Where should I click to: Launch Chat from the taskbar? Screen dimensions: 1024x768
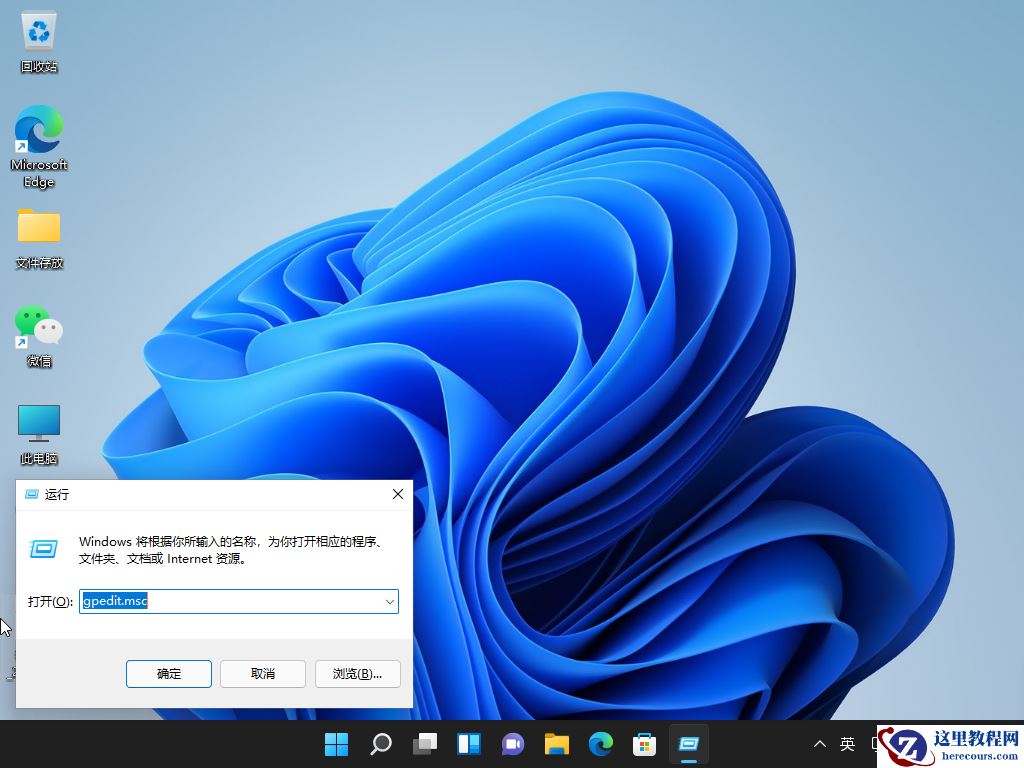pyautogui.click(x=513, y=744)
